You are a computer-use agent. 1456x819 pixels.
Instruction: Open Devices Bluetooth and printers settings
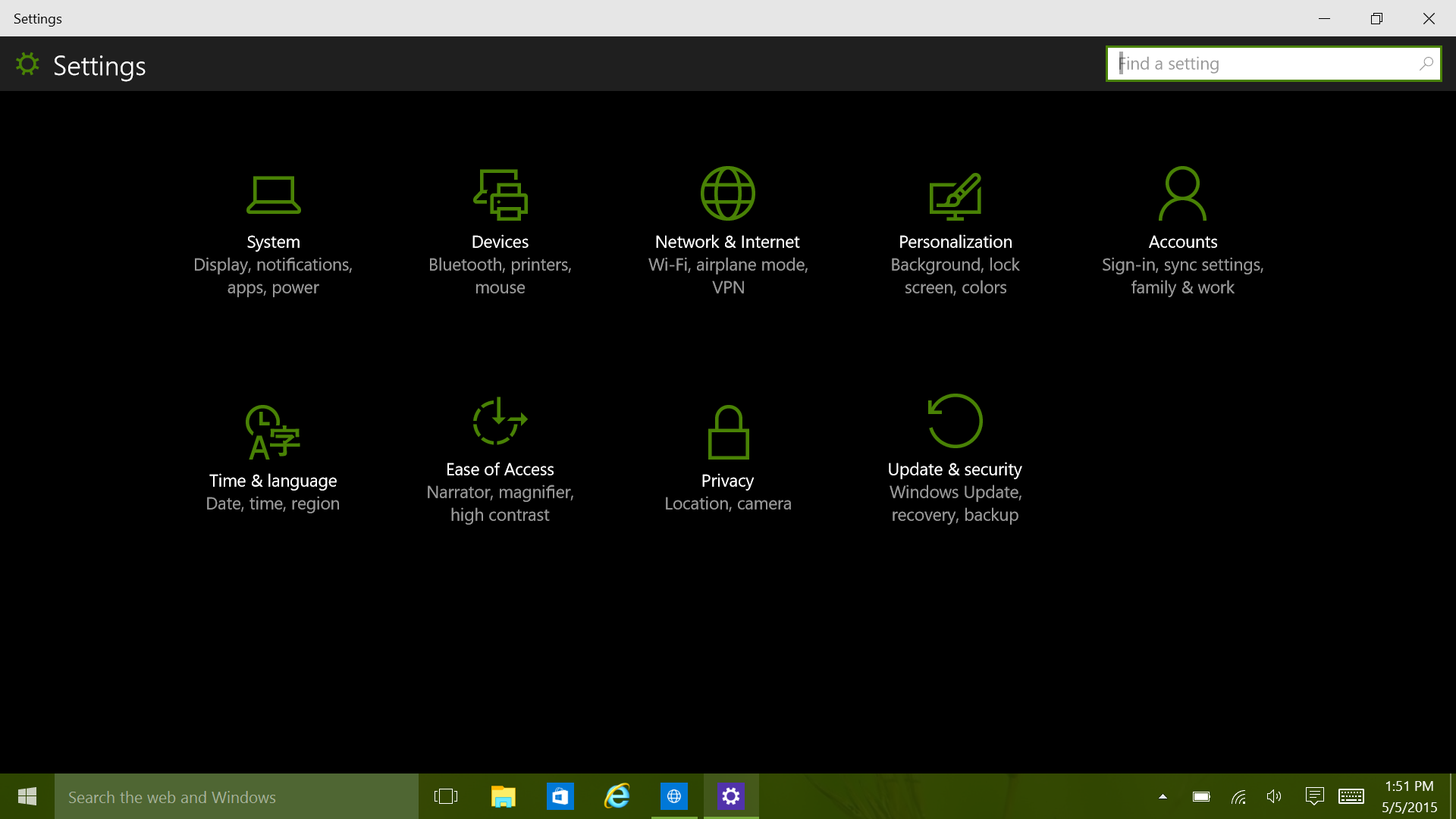click(500, 230)
